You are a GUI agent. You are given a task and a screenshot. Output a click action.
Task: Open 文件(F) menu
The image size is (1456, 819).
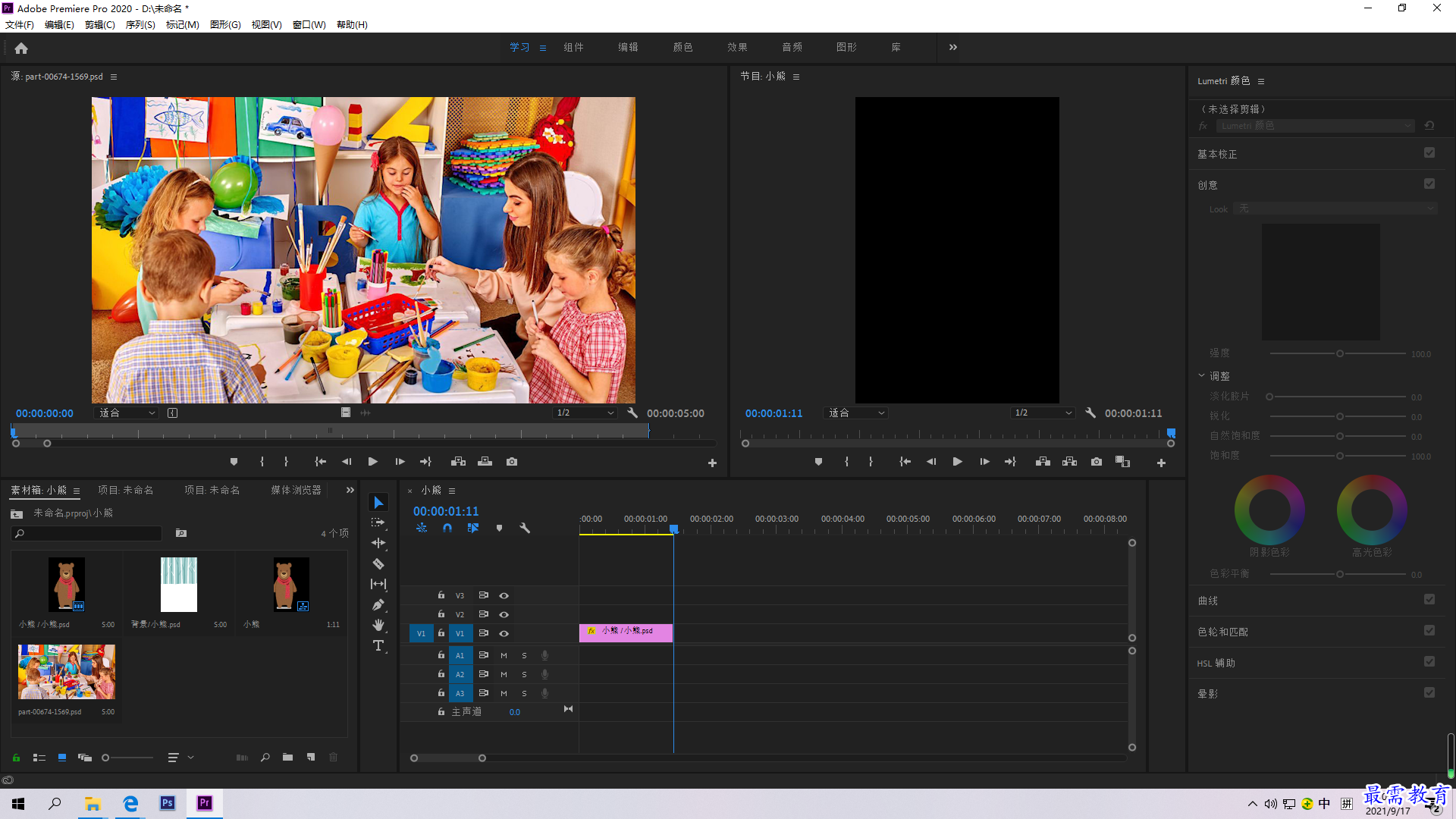point(20,24)
